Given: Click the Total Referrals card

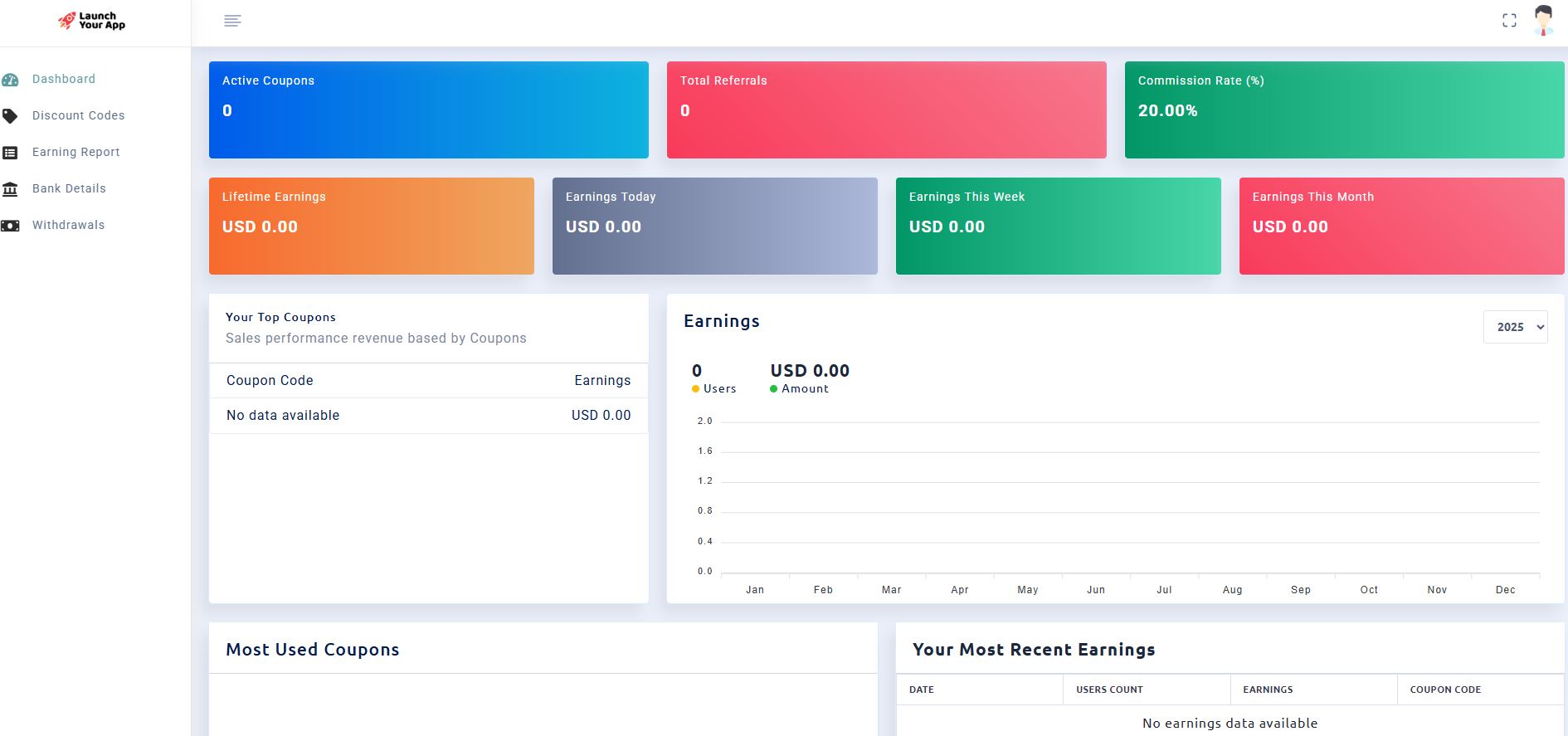Looking at the screenshot, I should 886,110.
